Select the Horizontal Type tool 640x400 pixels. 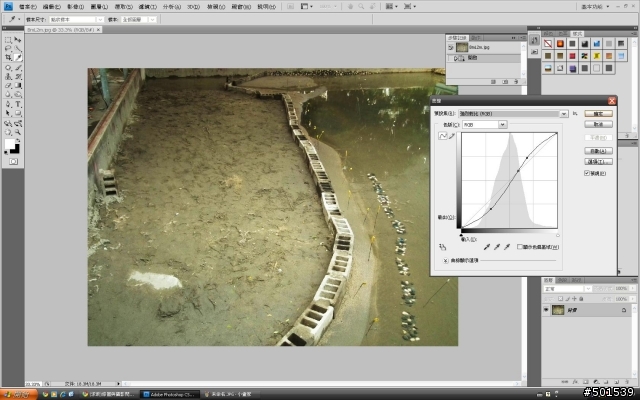[18, 103]
